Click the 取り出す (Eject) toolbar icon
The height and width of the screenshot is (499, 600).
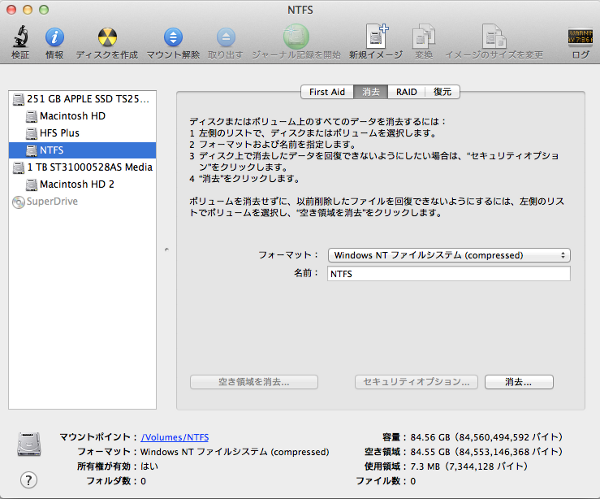click(223, 38)
